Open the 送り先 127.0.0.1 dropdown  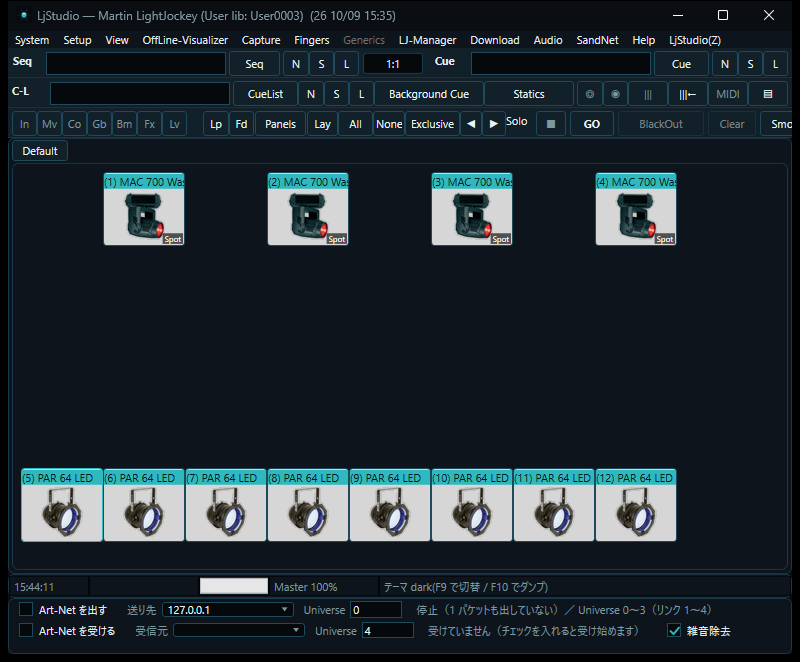(228, 610)
